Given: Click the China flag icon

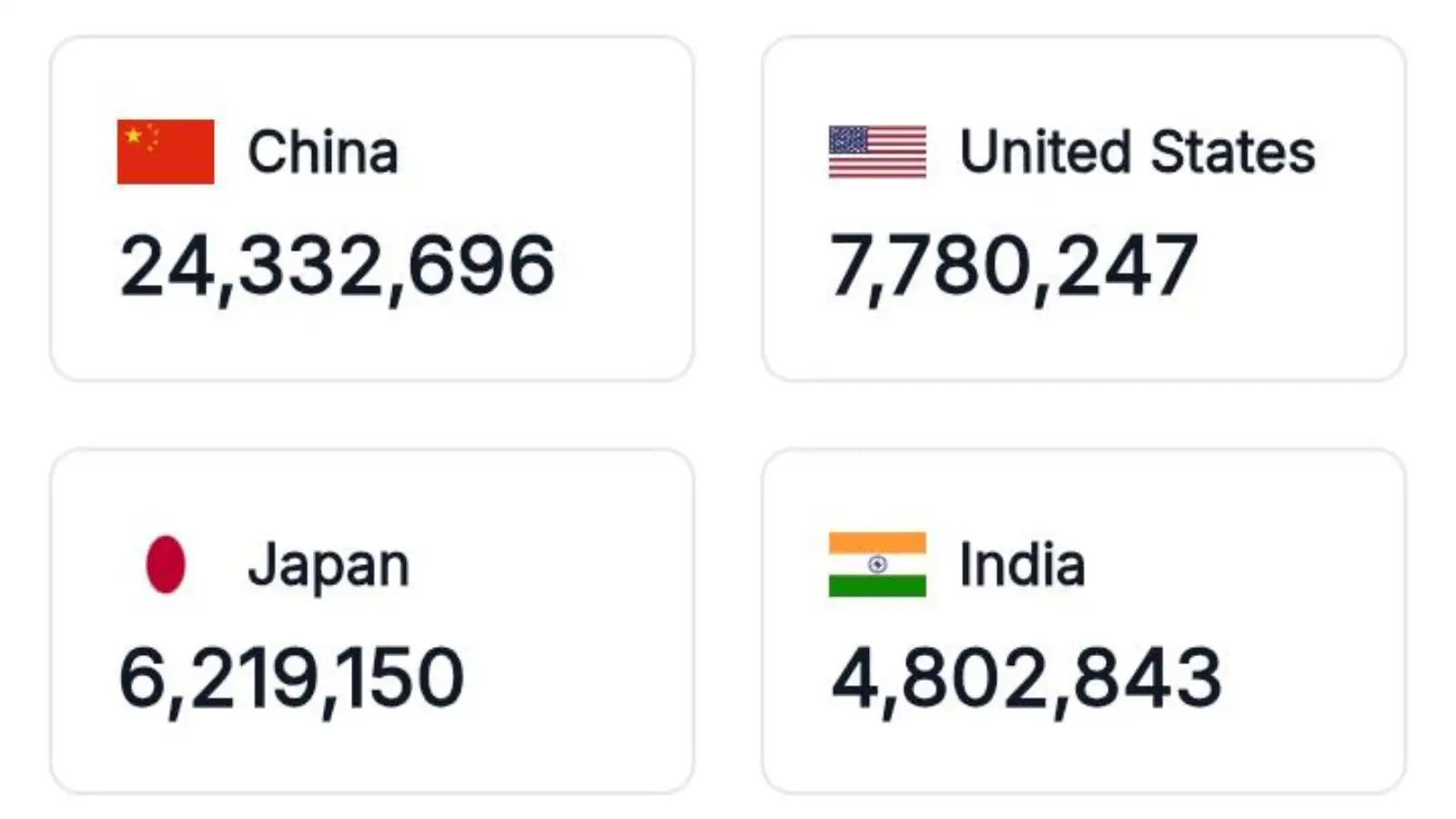Looking at the screenshot, I should [166, 152].
